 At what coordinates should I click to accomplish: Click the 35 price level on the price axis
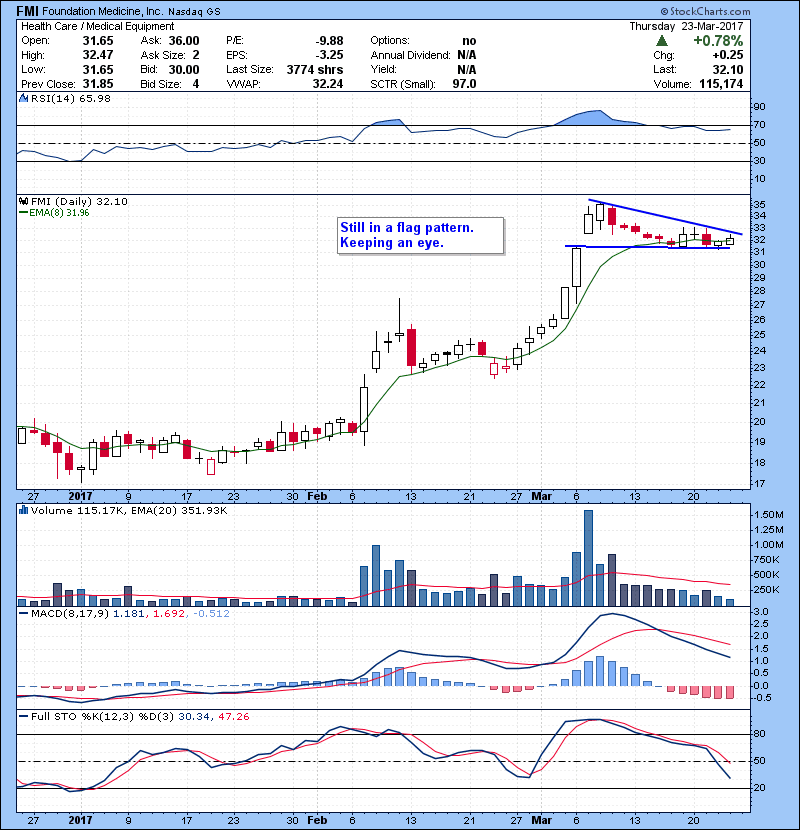759,204
